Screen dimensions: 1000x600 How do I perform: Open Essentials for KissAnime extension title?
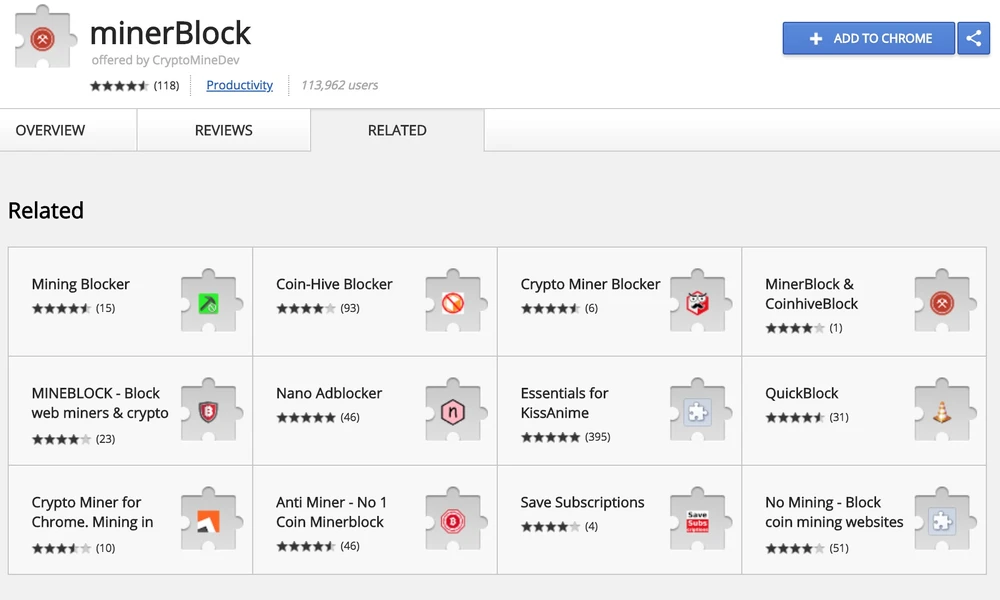point(564,403)
